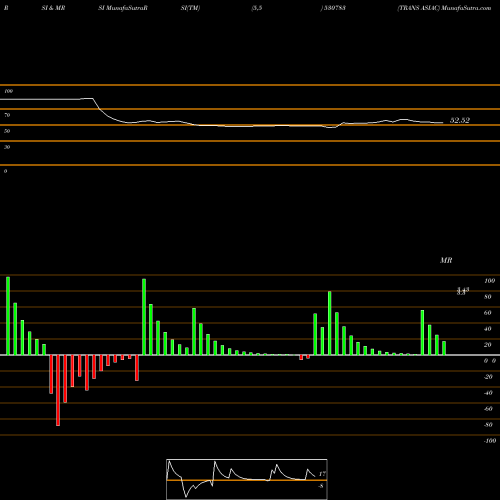500x500 pixels.
Task: Click the value -8 in mini chart
Action: 321,486
